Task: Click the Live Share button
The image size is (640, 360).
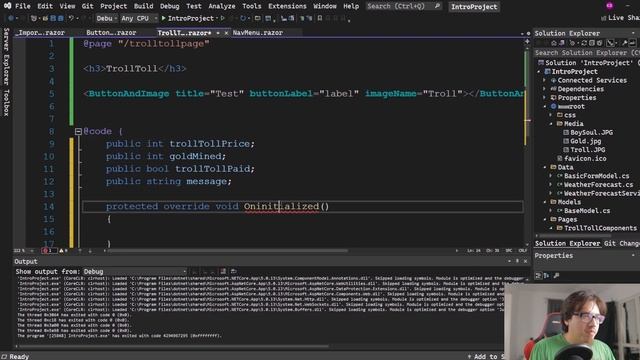Action: pos(620,18)
